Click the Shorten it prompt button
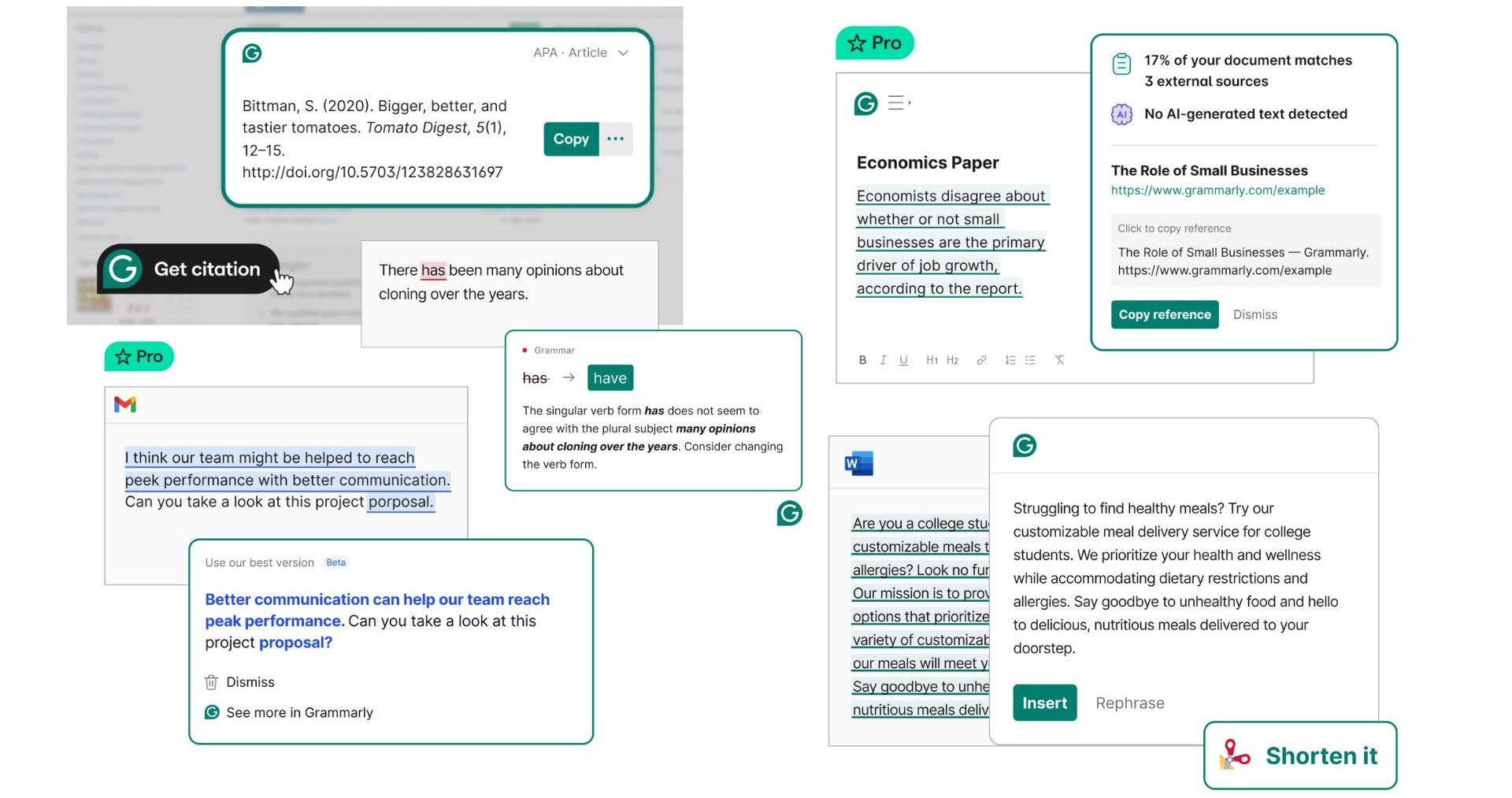 (1300, 755)
